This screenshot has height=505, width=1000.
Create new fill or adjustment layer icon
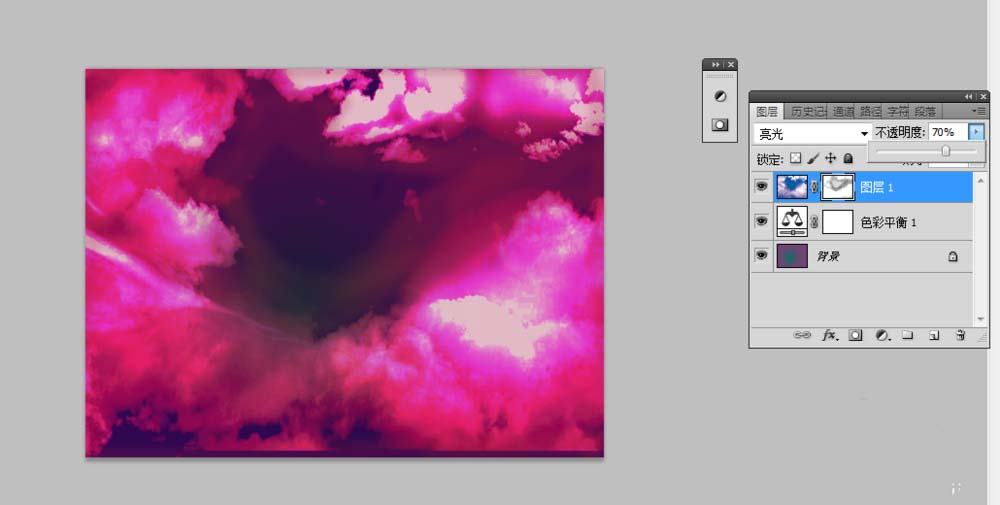click(882, 335)
